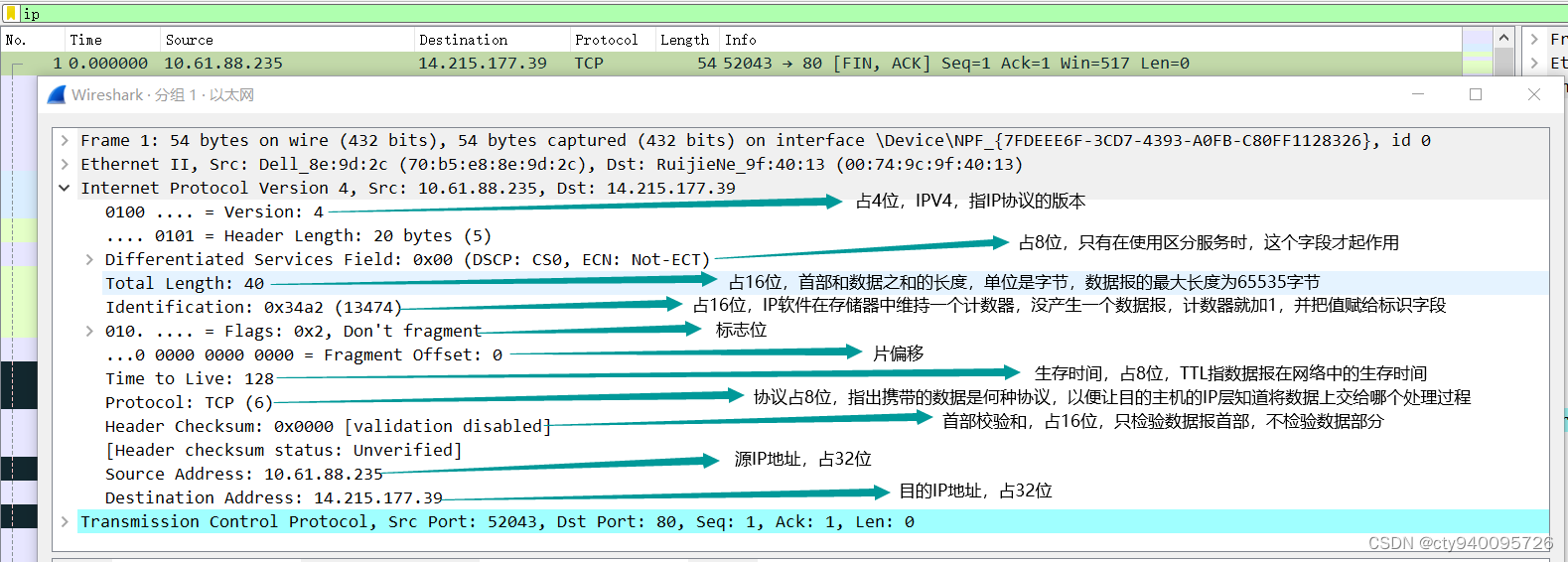Collapse the Internet Protocol Version 4 node
Image resolution: width=1568 pixels, height=562 pixels.
[65, 188]
